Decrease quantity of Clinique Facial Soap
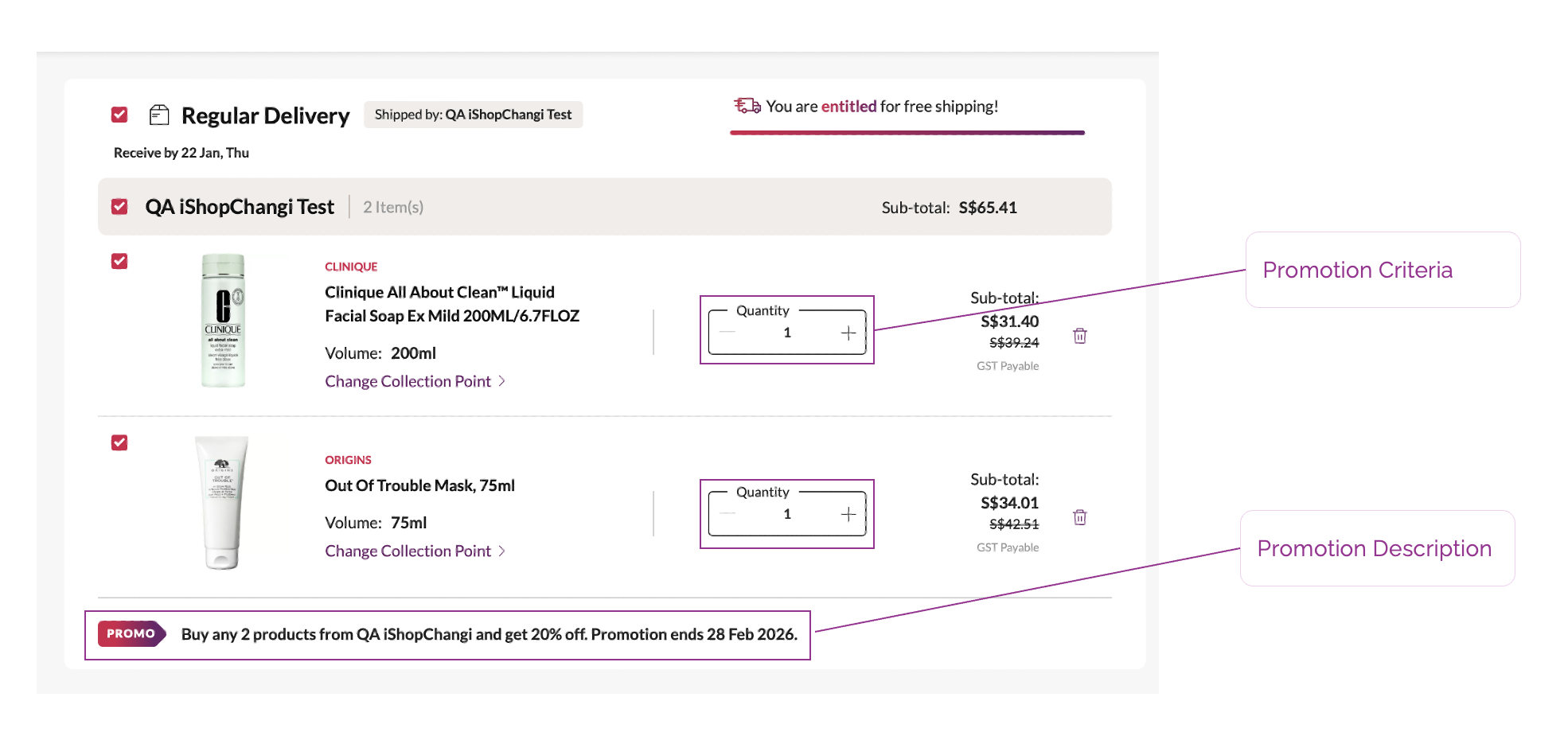 (x=727, y=333)
